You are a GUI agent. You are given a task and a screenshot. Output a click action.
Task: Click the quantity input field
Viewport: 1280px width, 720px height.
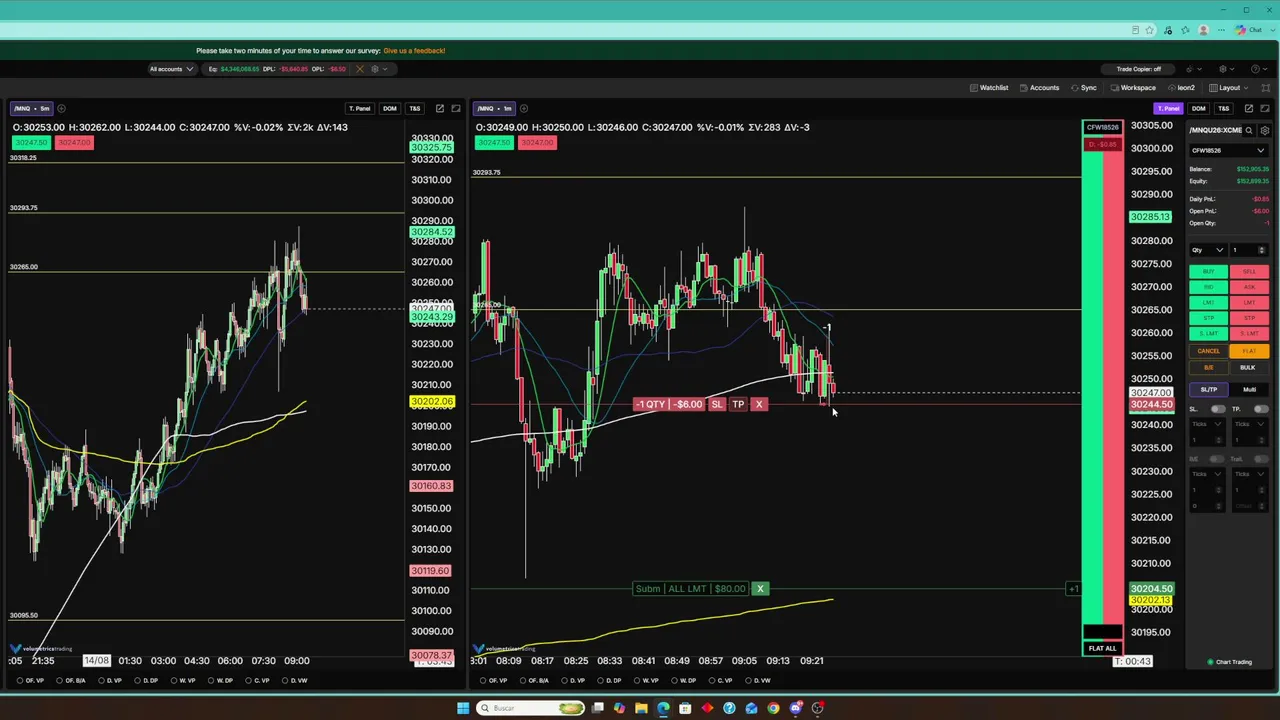[x=1242, y=250]
